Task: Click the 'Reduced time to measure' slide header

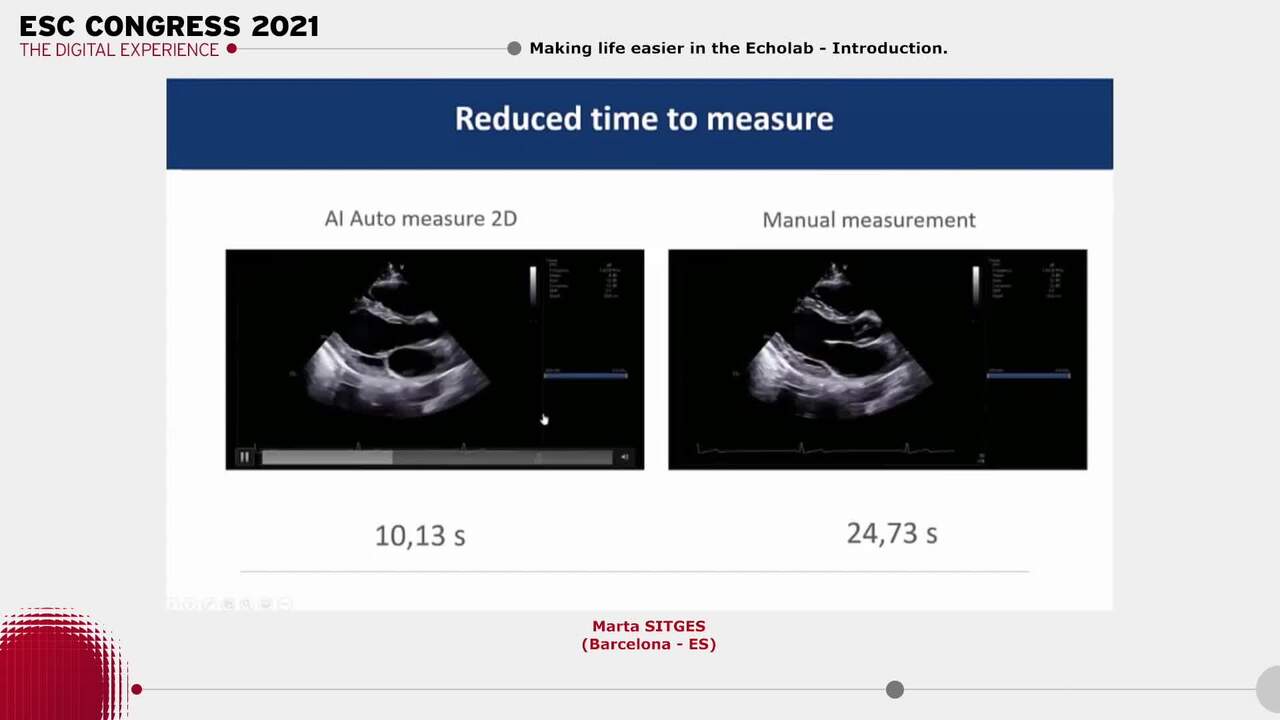Action: 643,119
